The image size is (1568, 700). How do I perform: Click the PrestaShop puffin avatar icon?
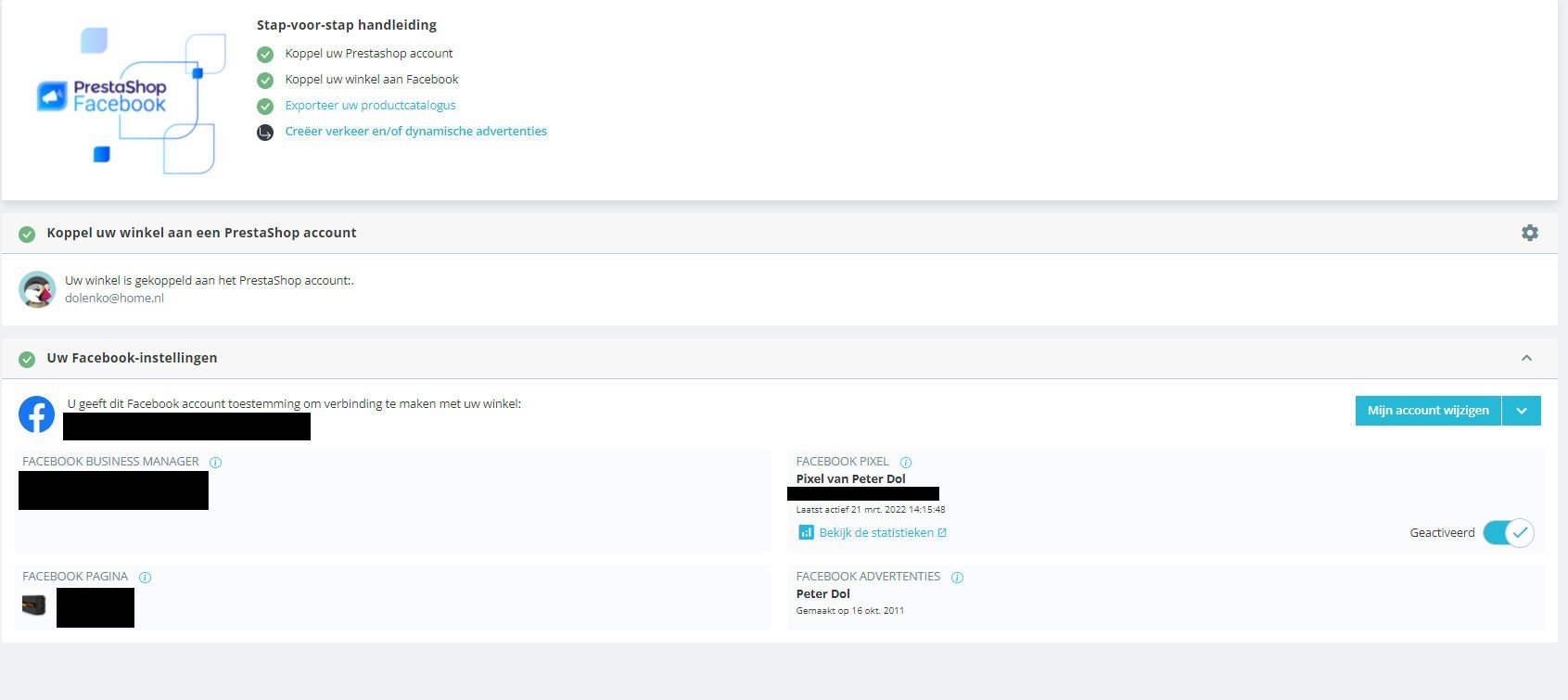(37, 289)
